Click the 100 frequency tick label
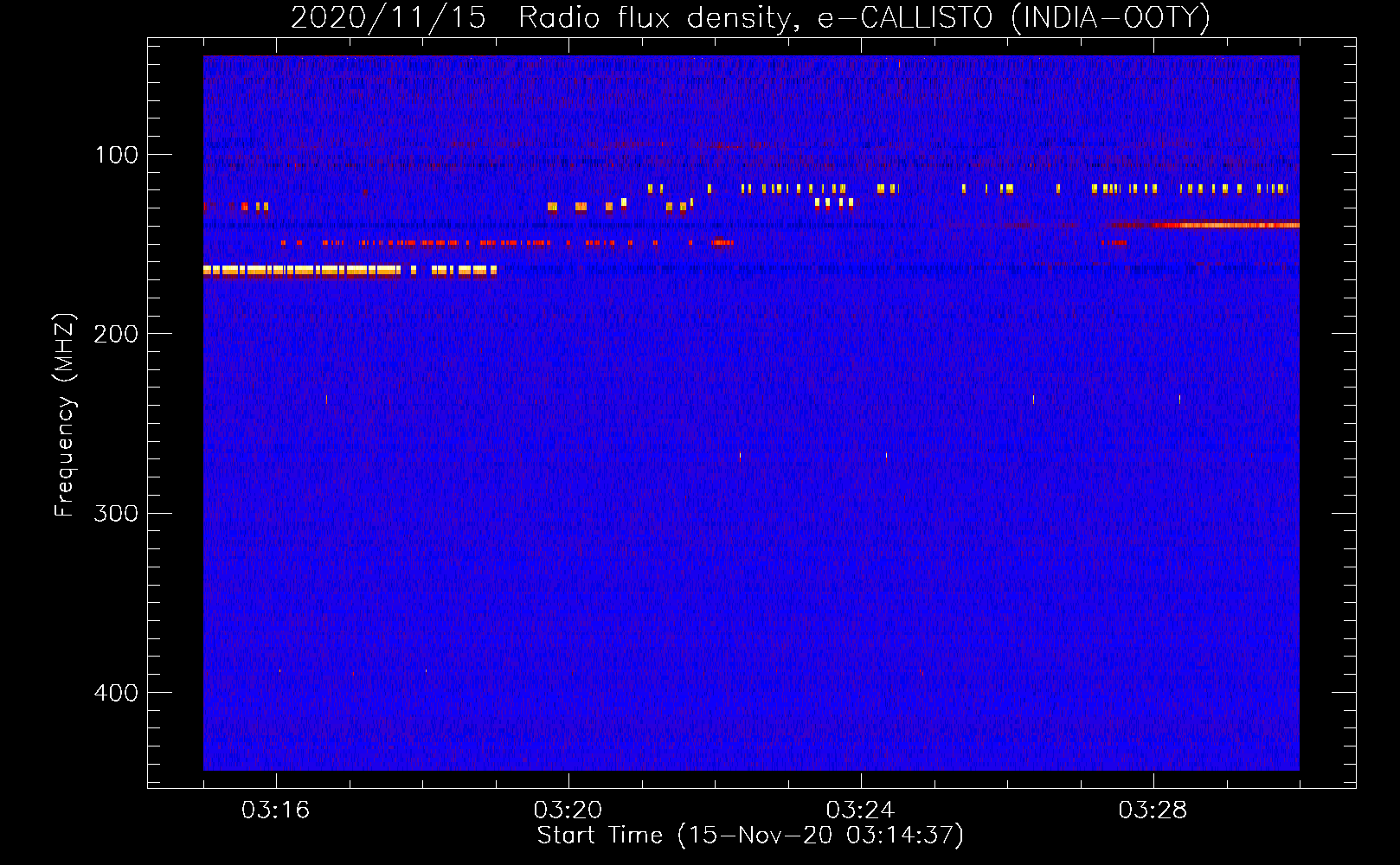The height and width of the screenshot is (865, 1400). pos(117,155)
